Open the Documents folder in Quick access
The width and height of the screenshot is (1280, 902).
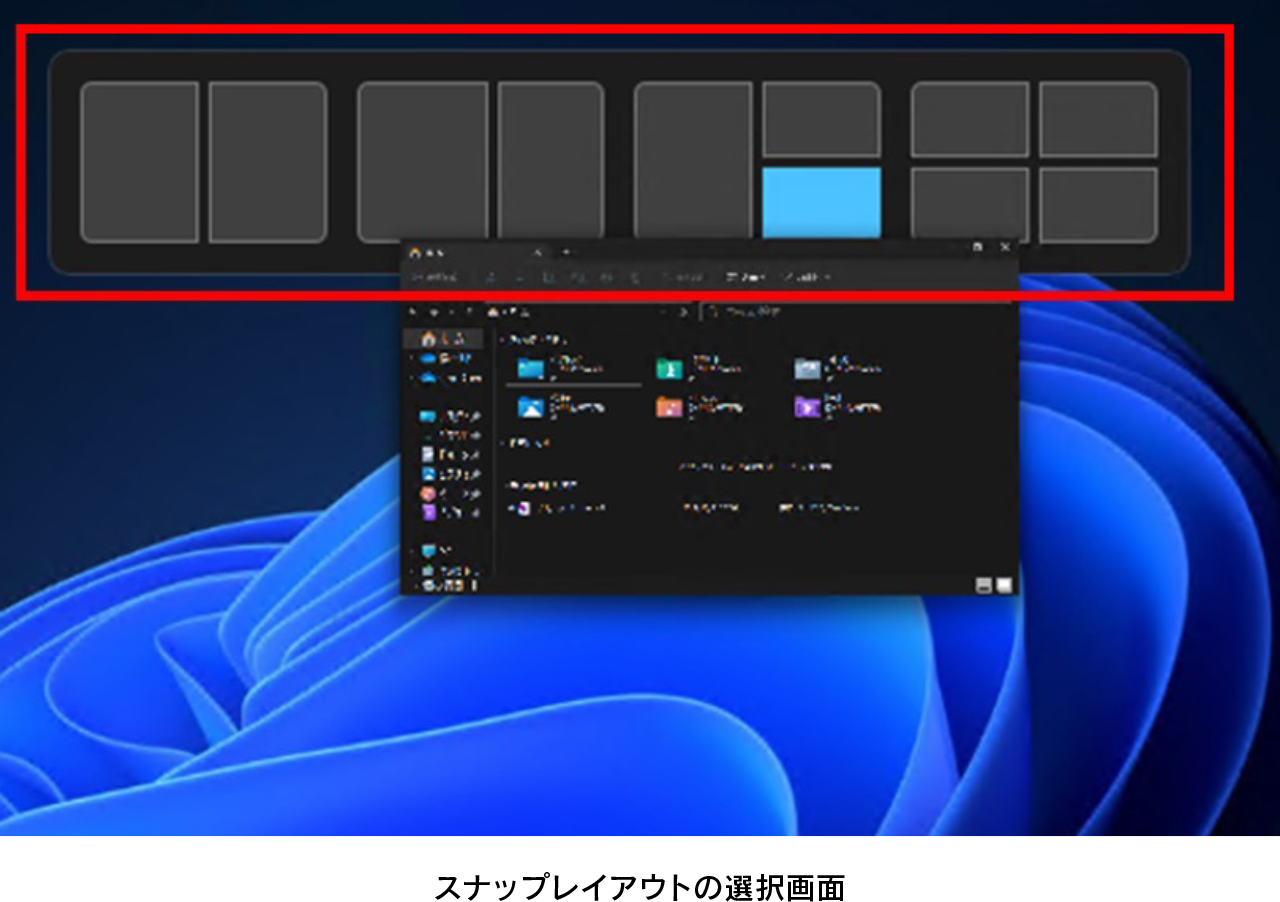[807, 369]
